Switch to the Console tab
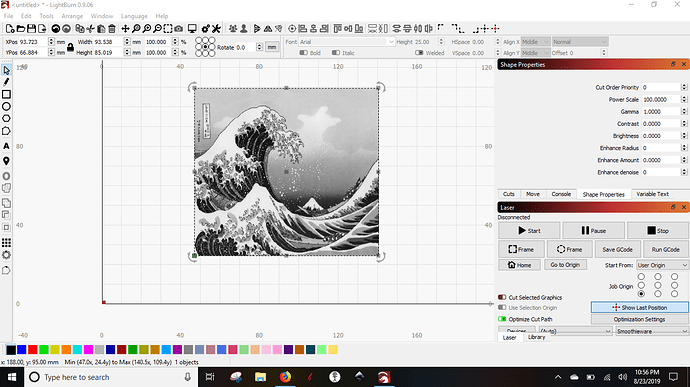Image resolution: width=690 pixels, height=387 pixels. 561,194
